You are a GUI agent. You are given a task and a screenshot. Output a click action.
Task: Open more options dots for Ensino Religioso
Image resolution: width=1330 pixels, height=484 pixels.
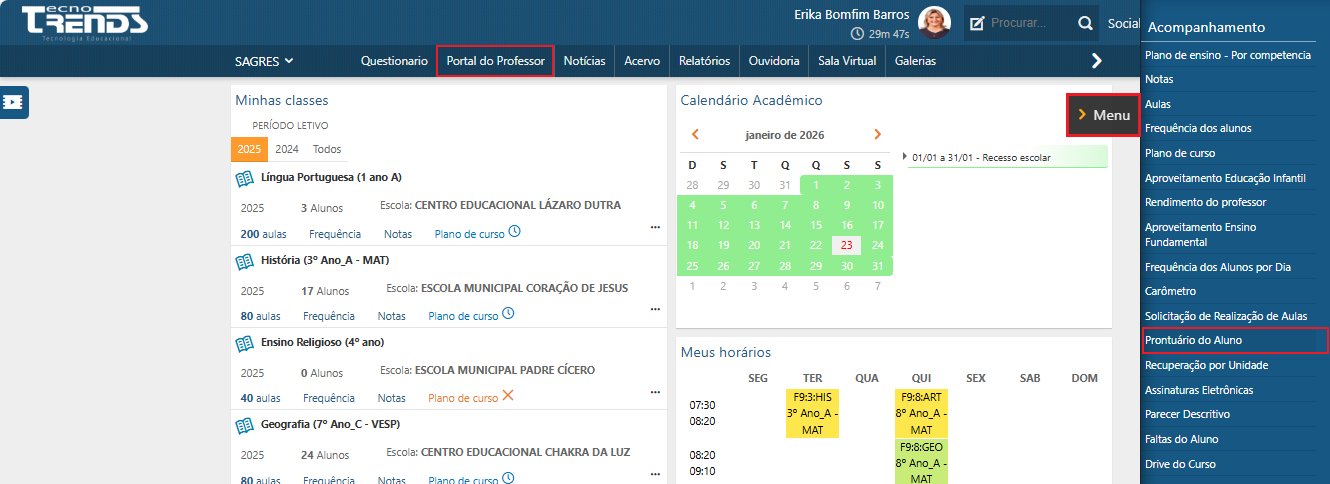[655, 391]
